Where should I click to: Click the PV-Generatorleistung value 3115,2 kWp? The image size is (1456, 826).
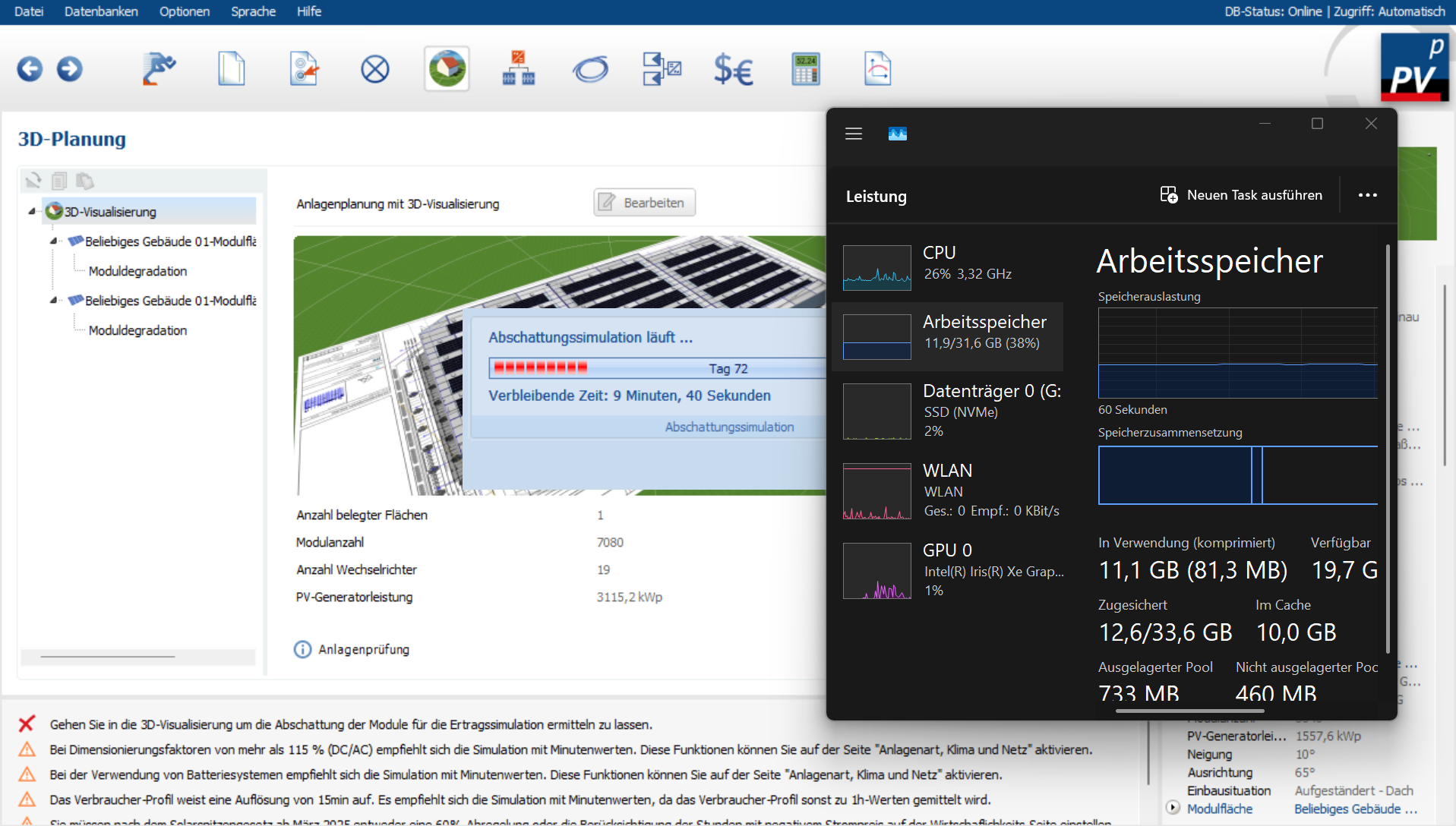pos(629,597)
